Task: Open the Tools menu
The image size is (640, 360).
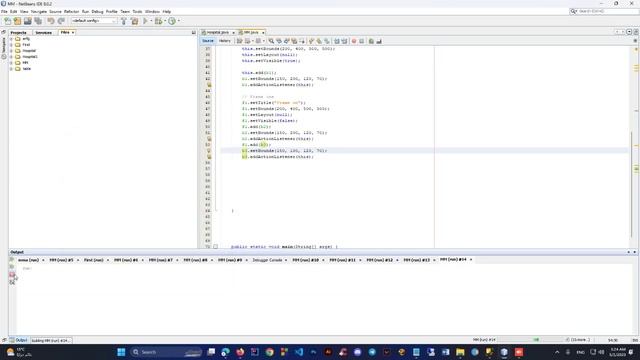Action: [137, 11]
